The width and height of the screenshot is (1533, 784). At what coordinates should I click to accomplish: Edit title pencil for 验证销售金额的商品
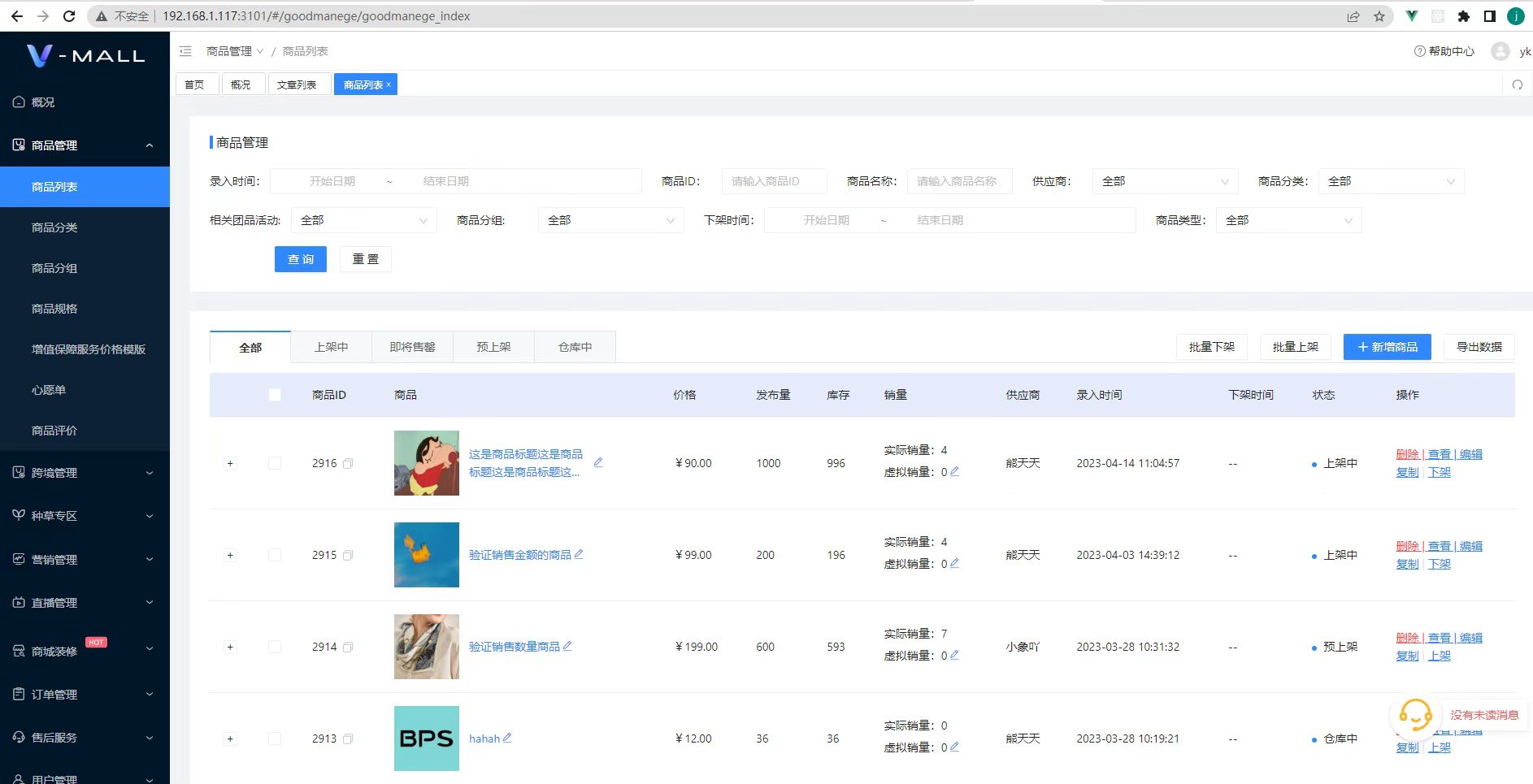coord(579,554)
